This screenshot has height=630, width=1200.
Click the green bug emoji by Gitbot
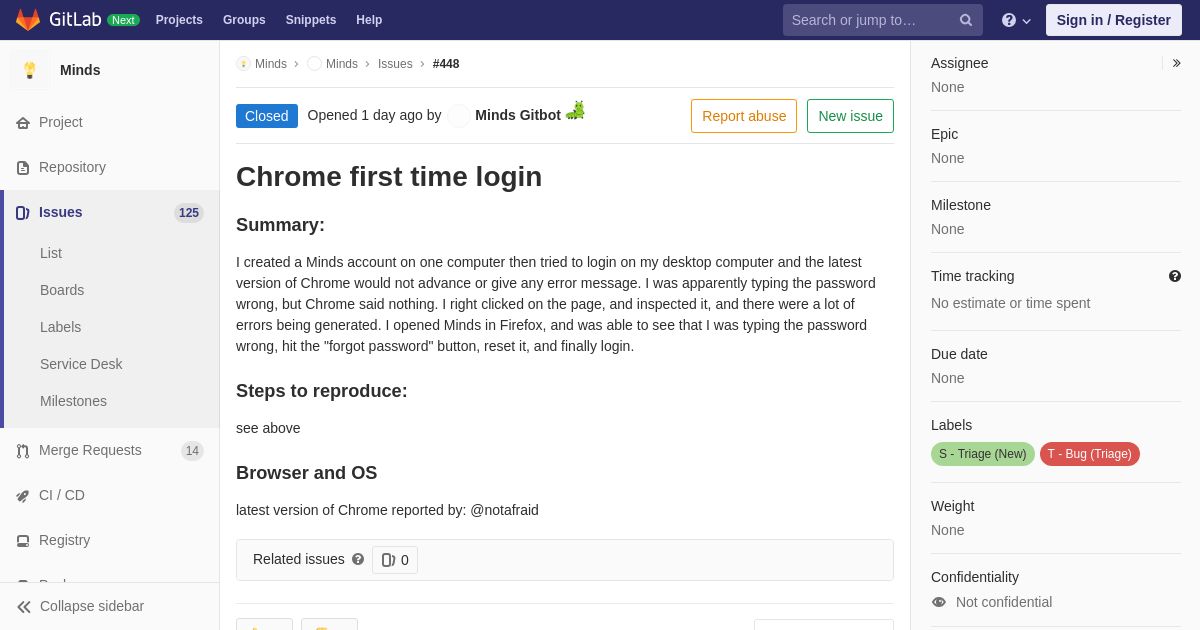[x=575, y=110]
